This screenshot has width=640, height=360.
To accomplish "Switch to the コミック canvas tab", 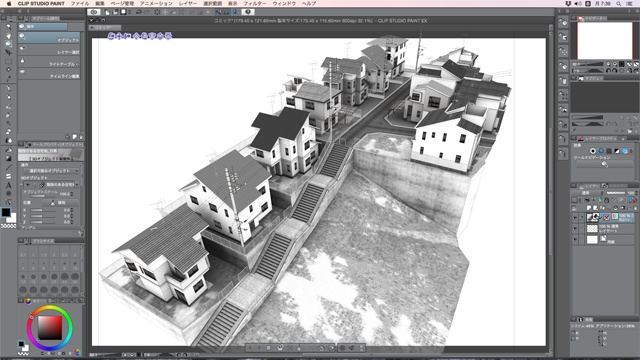I will tap(105, 27).
